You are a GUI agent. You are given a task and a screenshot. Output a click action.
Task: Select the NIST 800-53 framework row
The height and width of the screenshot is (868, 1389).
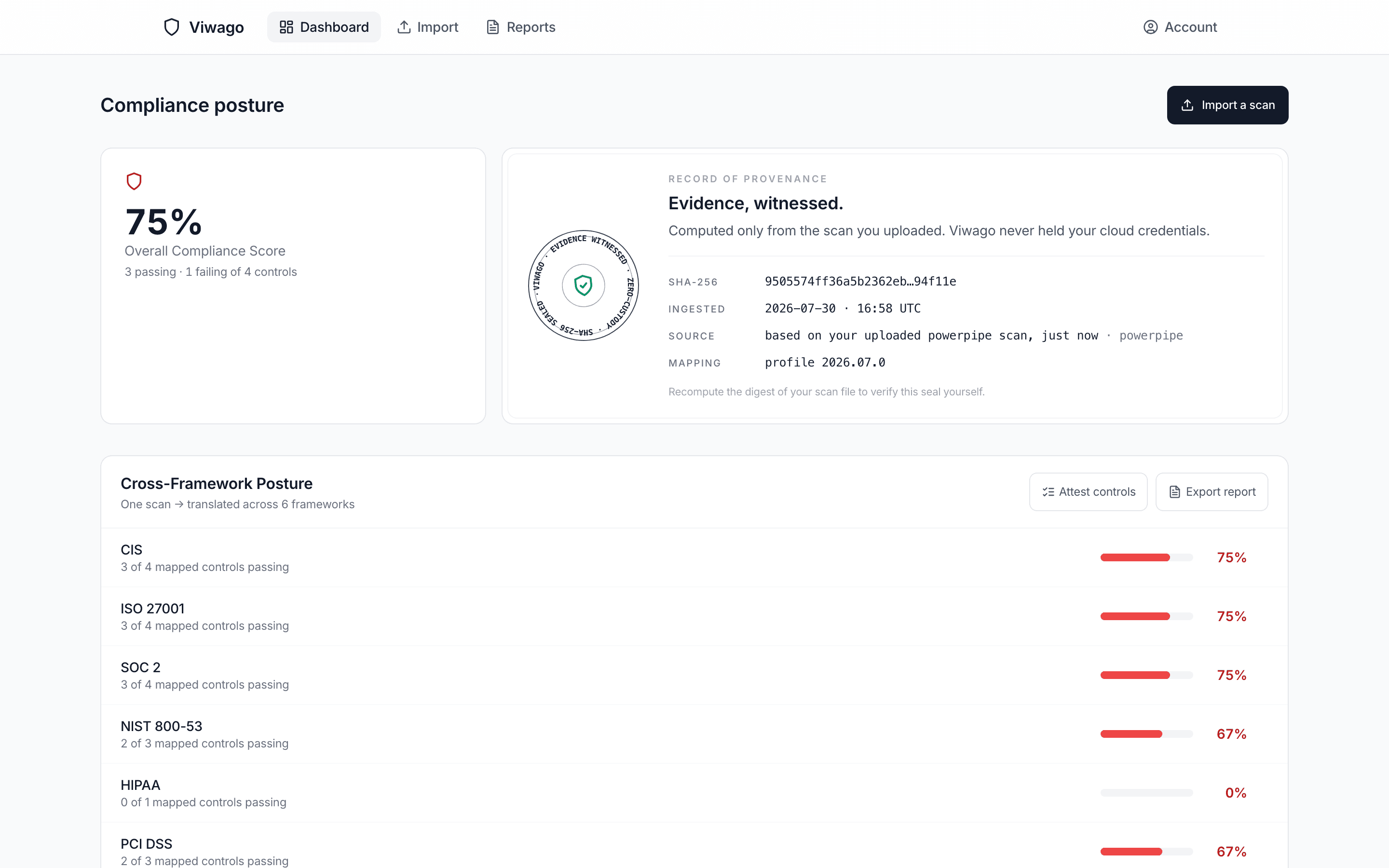694,734
